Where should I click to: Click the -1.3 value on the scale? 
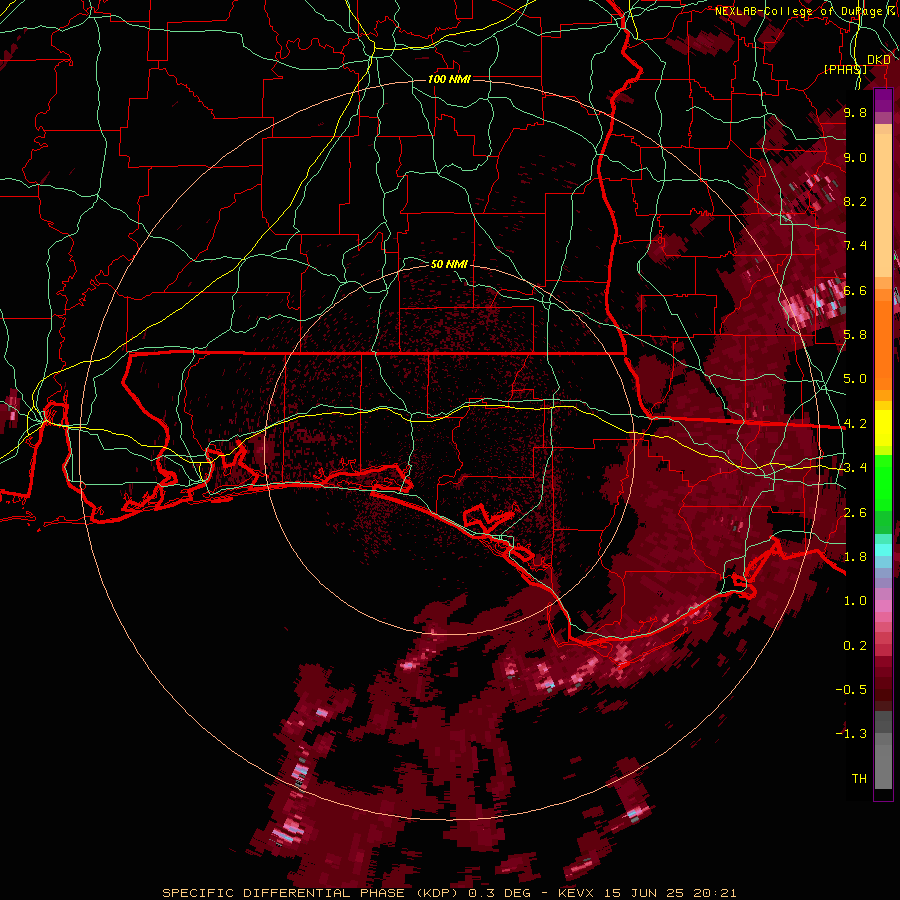[x=851, y=734]
